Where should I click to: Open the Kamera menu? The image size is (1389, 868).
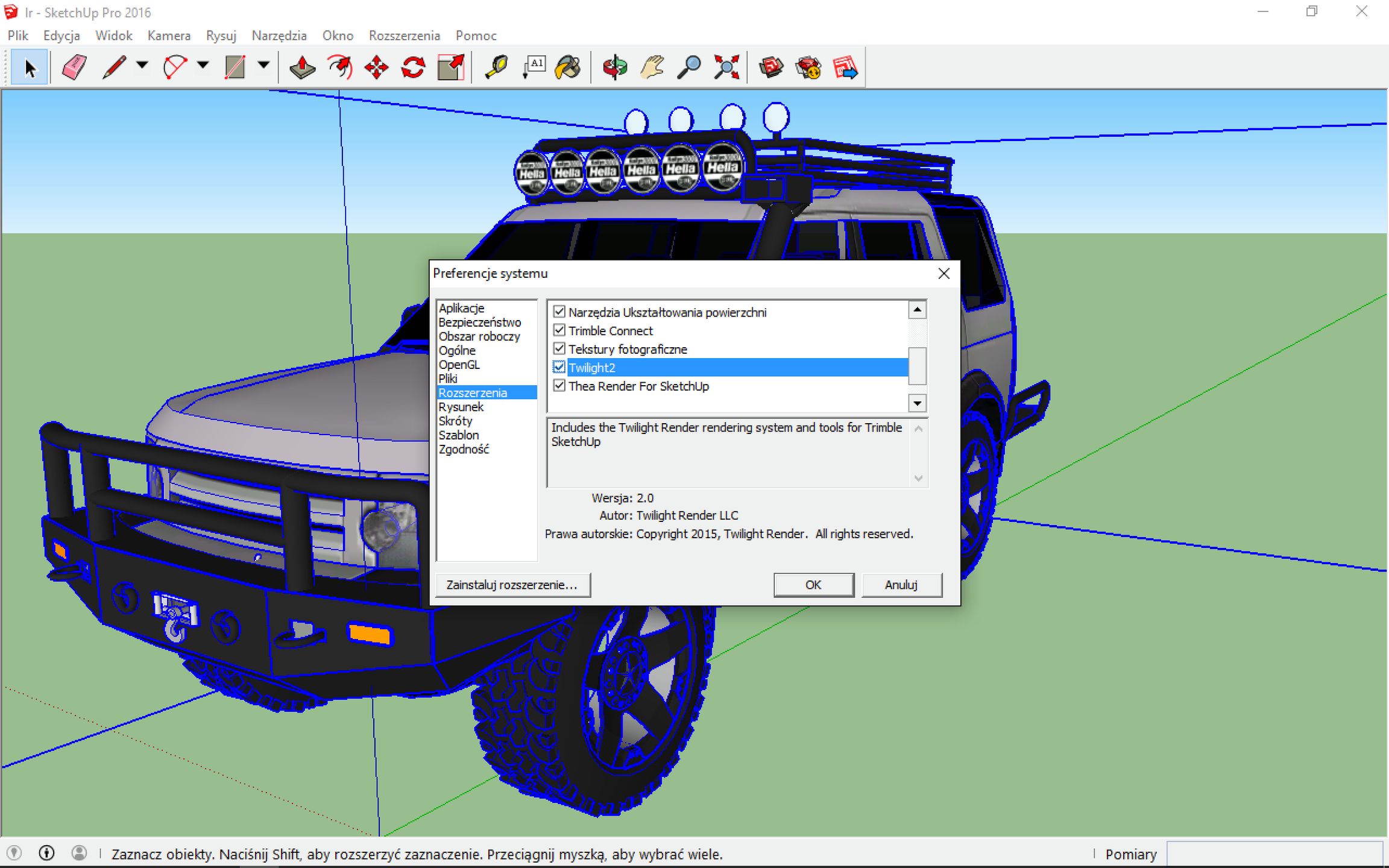[169, 35]
